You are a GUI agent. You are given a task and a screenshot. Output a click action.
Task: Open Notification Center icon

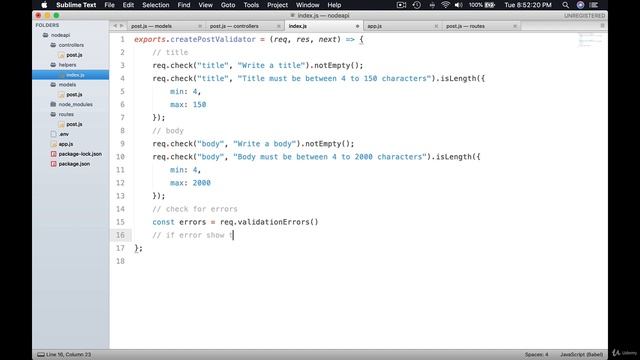click(594, 5)
